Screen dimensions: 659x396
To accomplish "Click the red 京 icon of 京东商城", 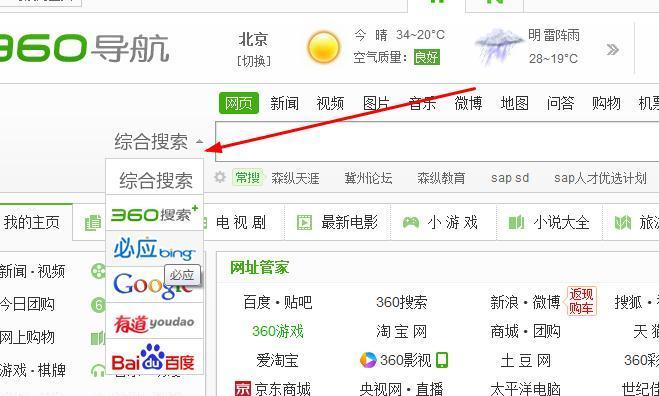I will (x=243, y=389).
